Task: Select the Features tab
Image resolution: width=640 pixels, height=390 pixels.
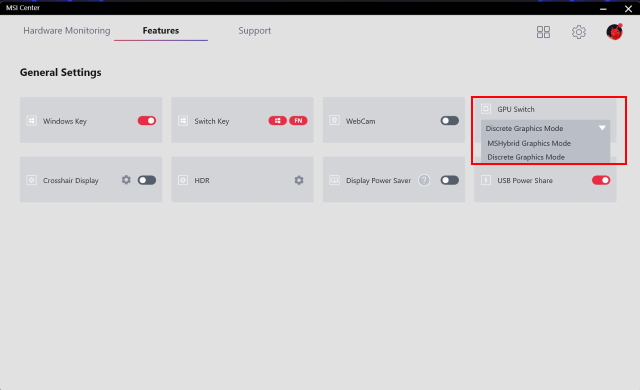Action: 161,31
